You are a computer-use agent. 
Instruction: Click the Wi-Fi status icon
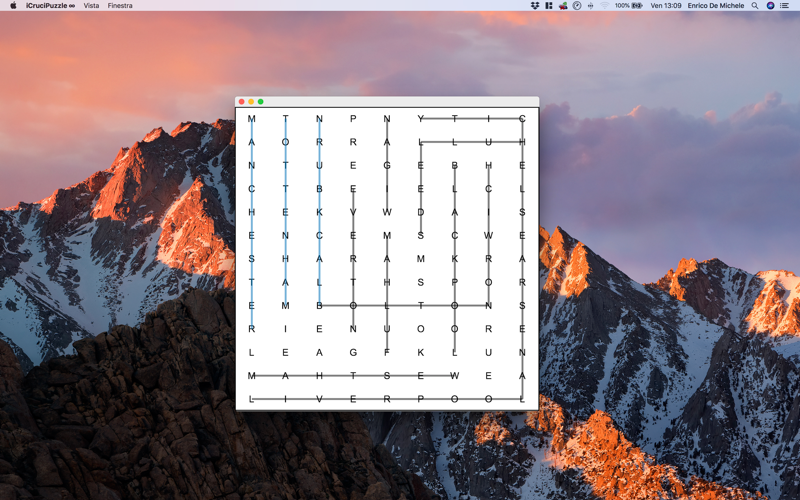tap(605, 6)
